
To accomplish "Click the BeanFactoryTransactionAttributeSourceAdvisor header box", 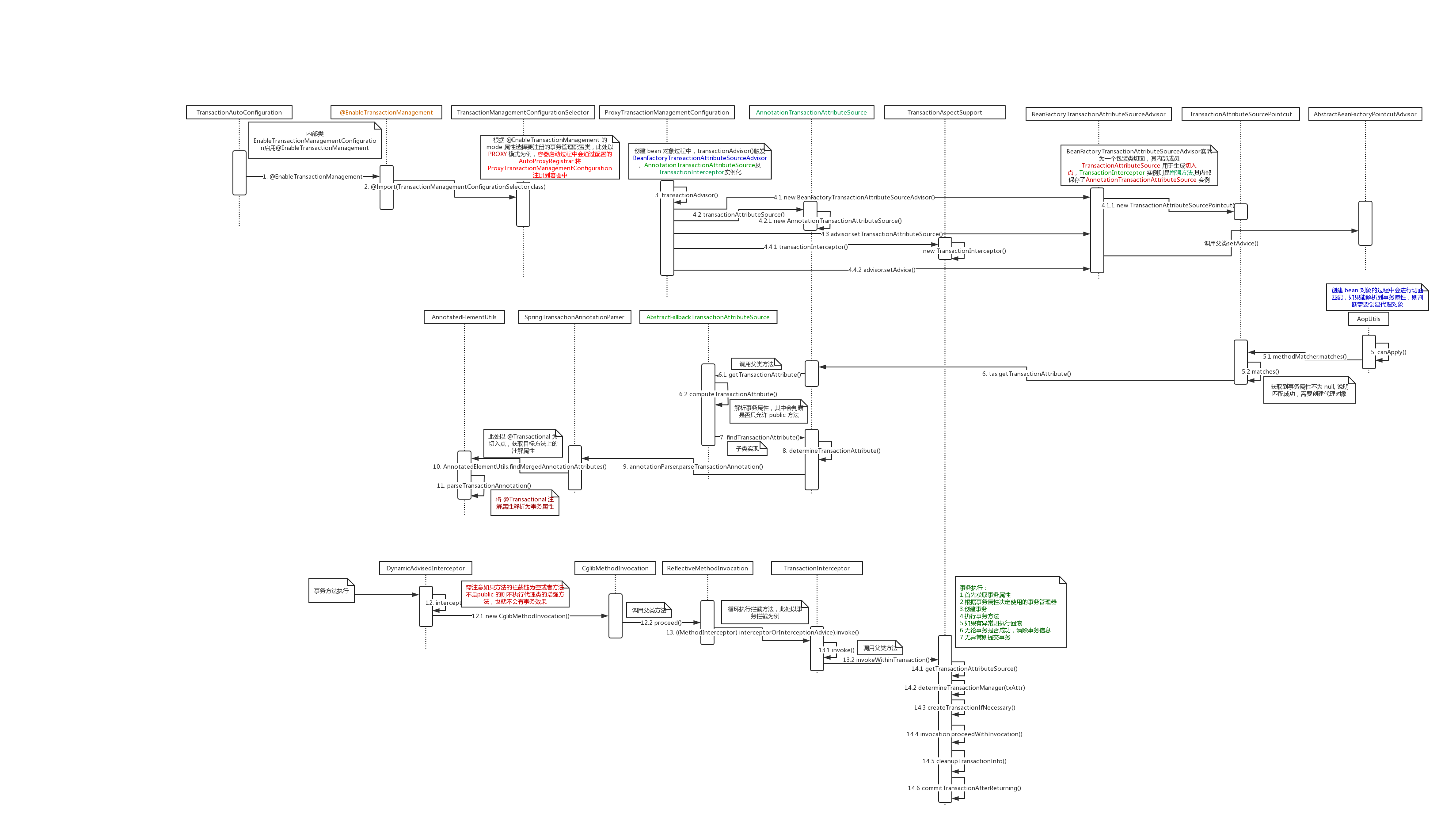I will (1098, 114).
